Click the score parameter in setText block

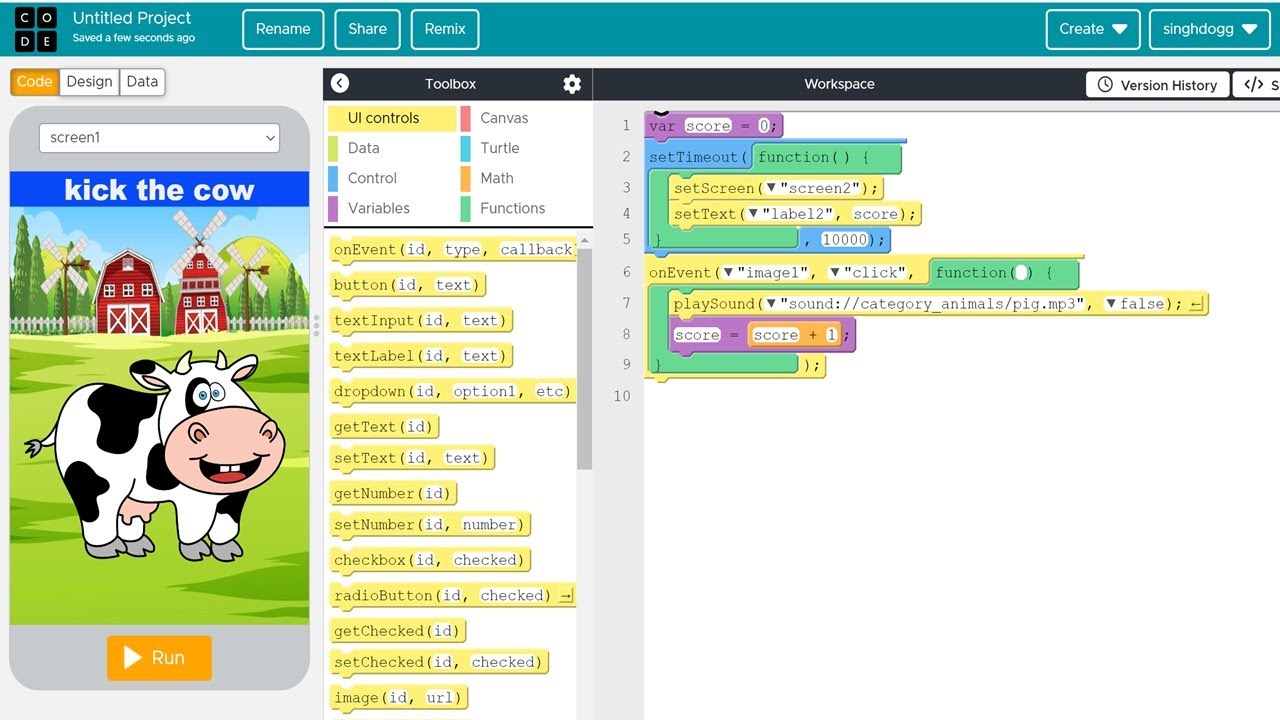point(875,214)
